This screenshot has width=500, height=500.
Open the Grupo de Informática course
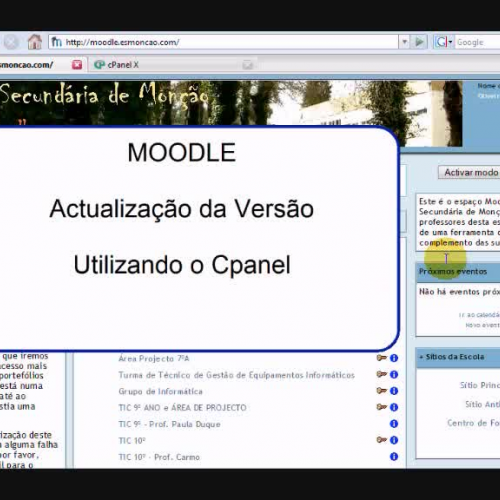(160, 391)
